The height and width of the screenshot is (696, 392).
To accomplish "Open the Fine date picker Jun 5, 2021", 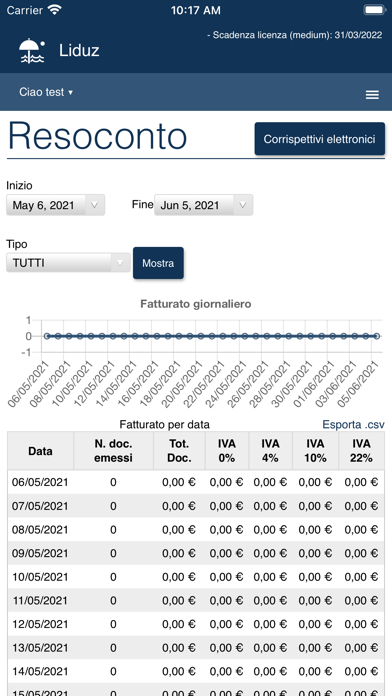I will coord(203,205).
